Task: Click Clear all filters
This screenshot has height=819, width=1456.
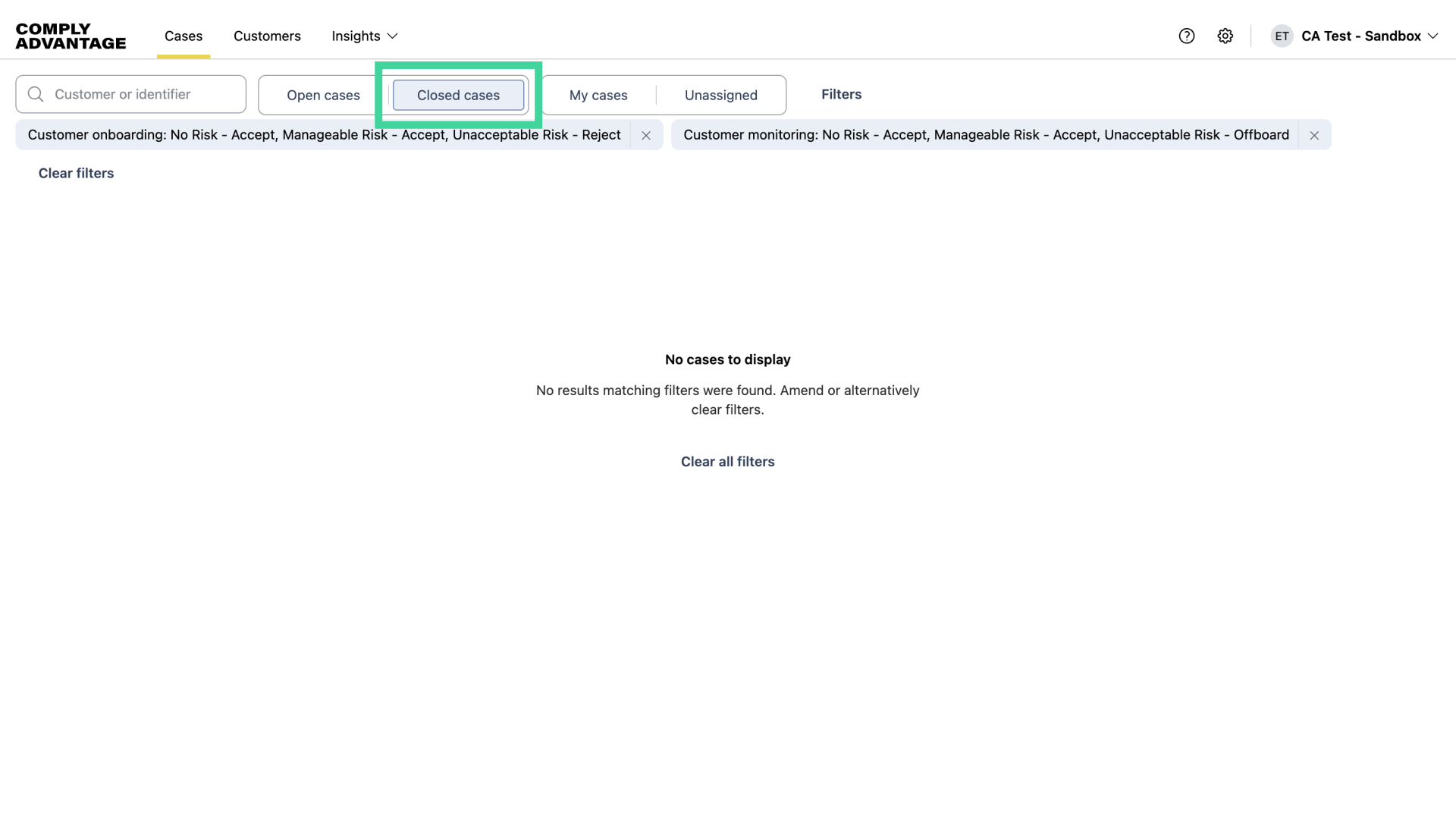Action: [x=727, y=461]
